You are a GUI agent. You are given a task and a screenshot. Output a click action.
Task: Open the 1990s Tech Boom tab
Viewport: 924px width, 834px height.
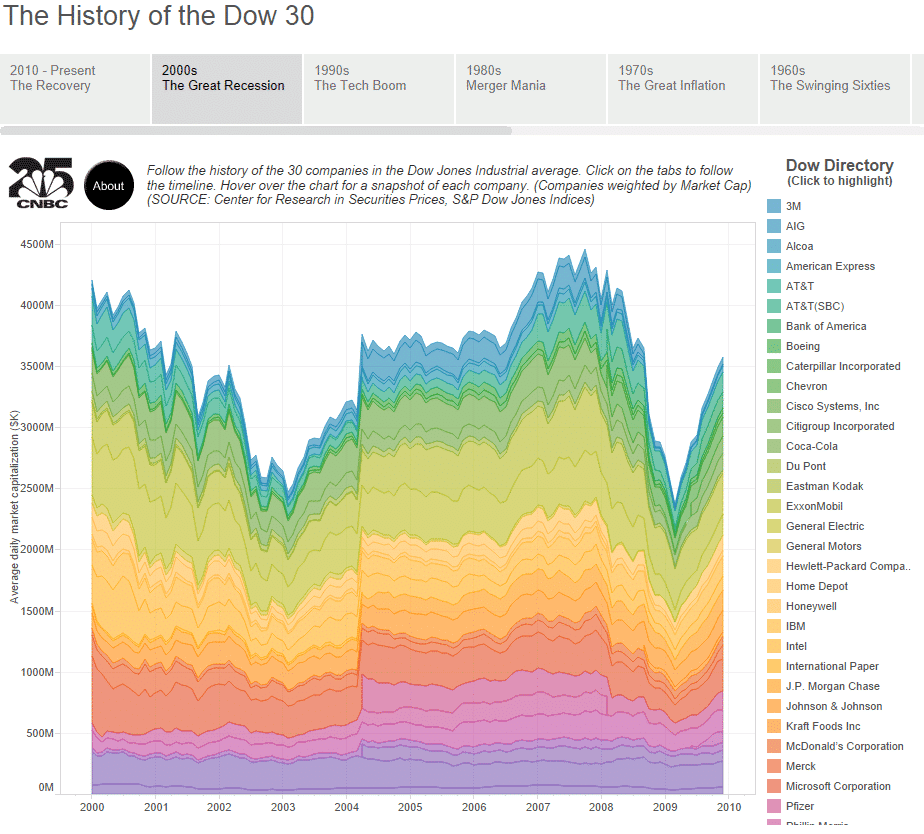(378, 88)
